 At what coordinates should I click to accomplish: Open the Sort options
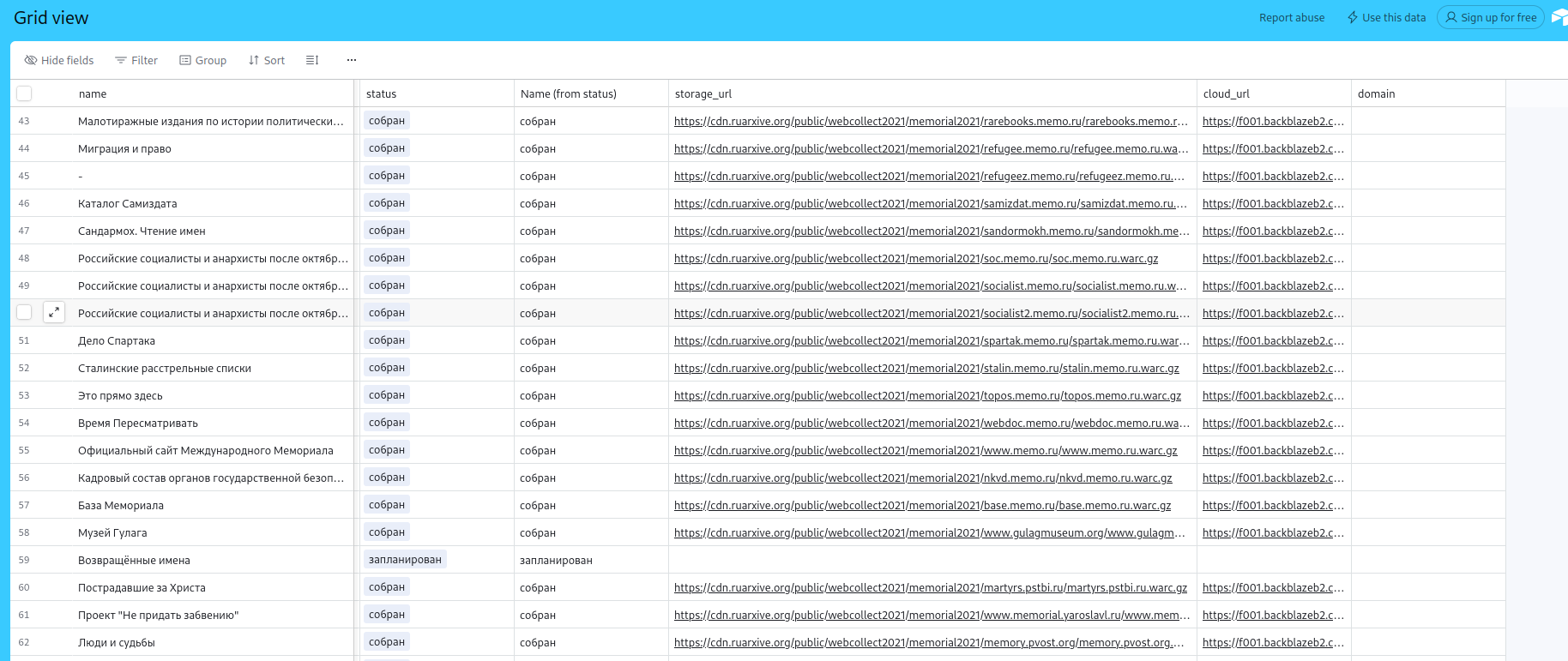coord(266,60)
